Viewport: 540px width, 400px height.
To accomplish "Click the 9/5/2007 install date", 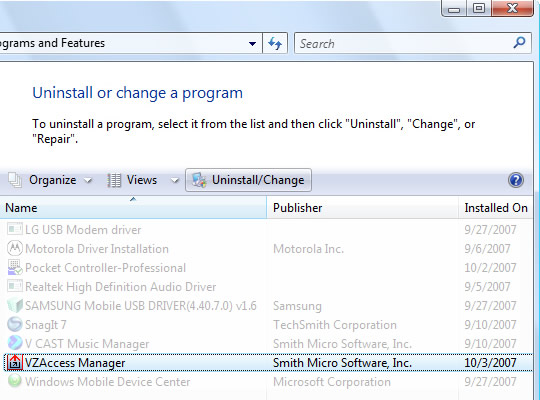I will tap(487, 287).
